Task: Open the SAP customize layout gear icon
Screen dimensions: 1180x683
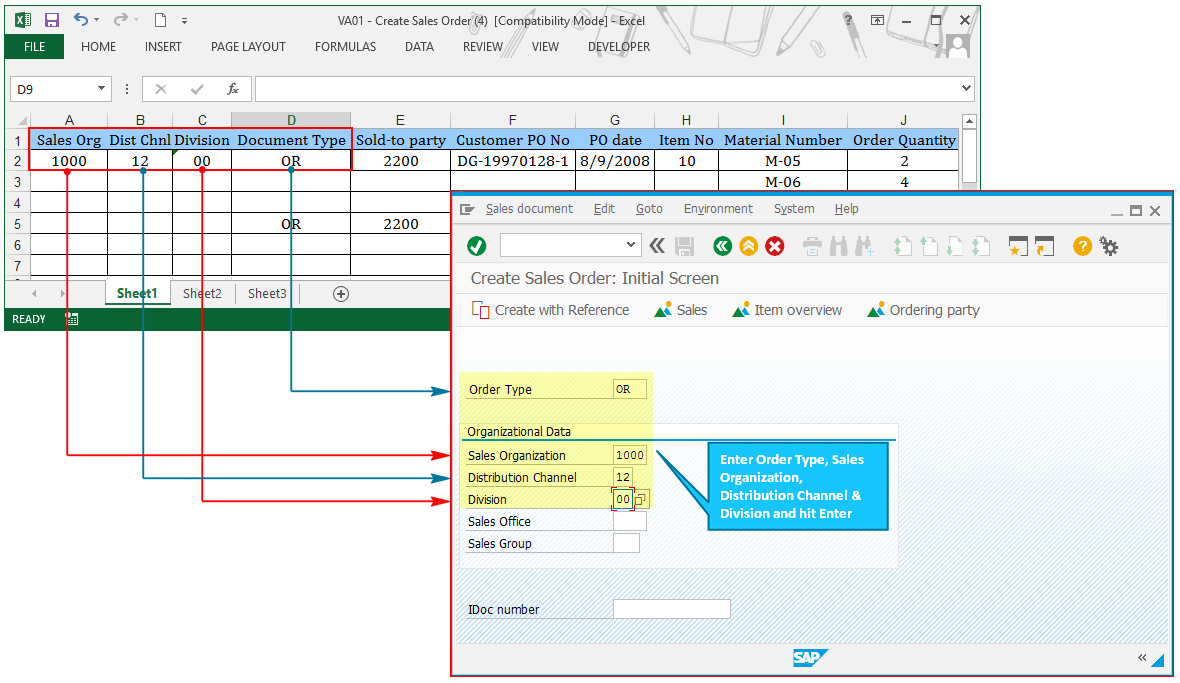Action: tap(1108, 246)
